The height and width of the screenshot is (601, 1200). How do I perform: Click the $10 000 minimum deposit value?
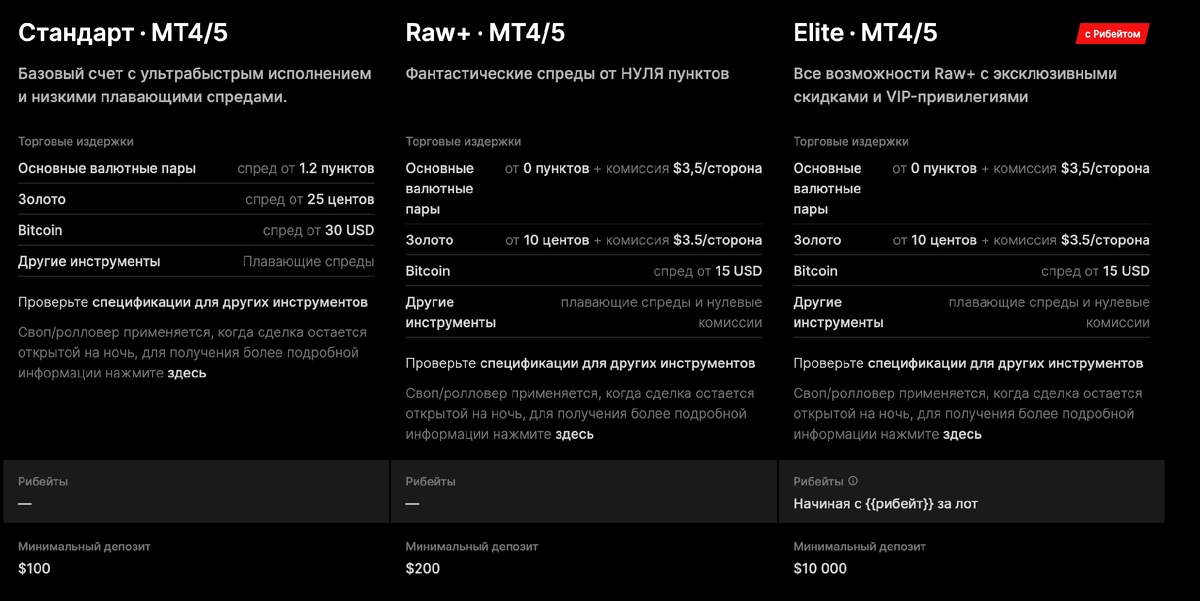pyautogui.click(x=820, y=569)
